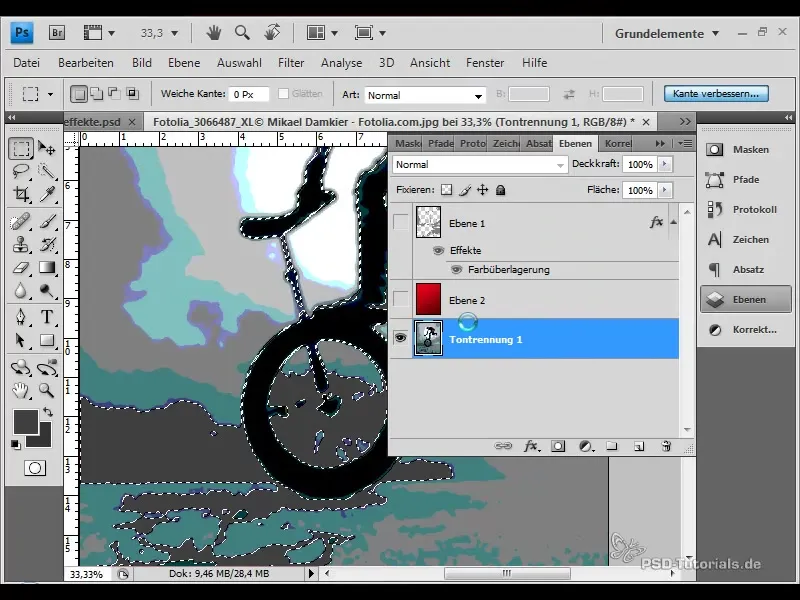Select the Dodge tool

point(46,290)
